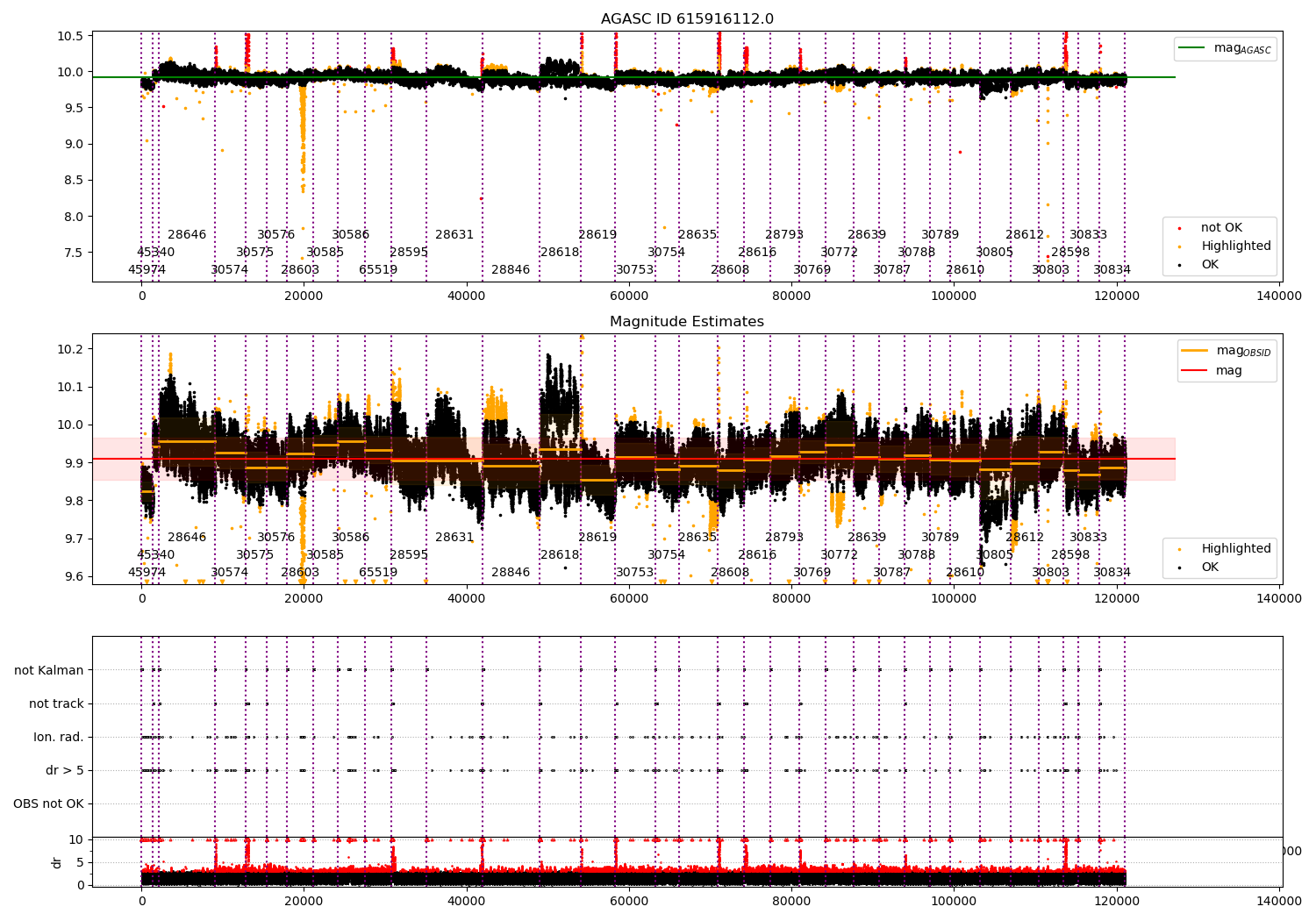Click the 'AGASC ID 615916112.0' plot title
The width and height of the screenshot is (1316, 921).
(687, 19)
